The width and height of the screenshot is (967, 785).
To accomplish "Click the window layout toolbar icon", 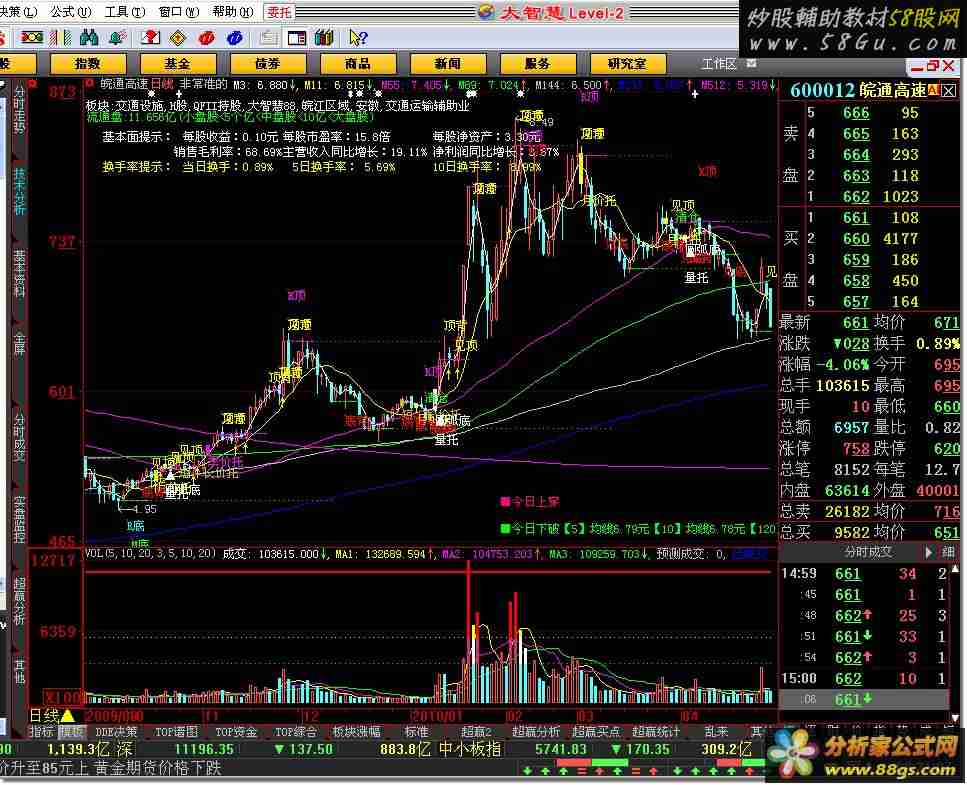I will pyautogui.click(x=297, y=38).
